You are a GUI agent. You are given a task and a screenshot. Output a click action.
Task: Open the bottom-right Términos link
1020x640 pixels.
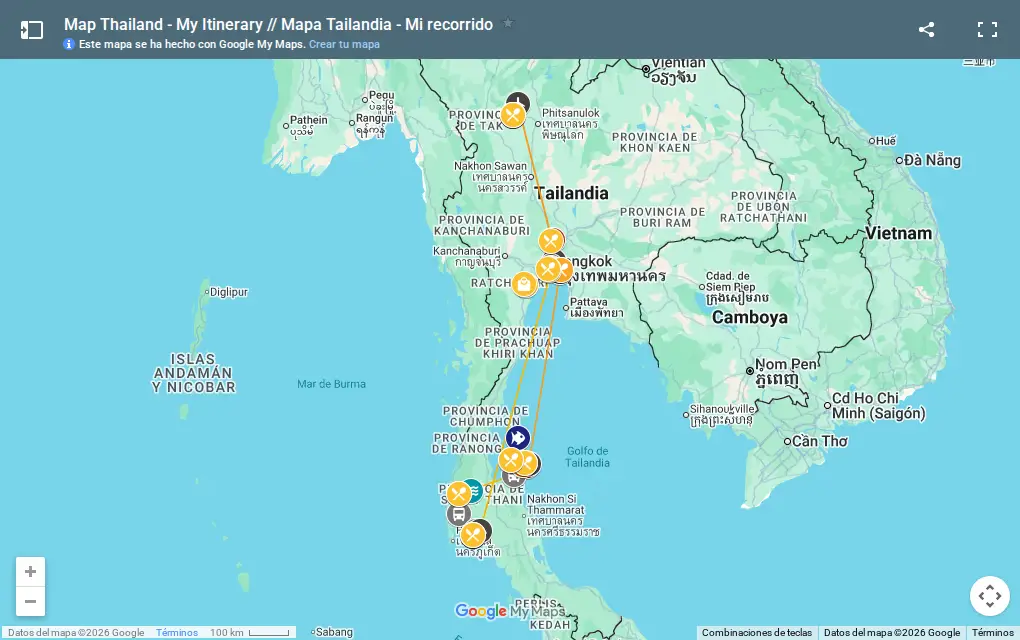pyautogui.click(x=993, y=632)
